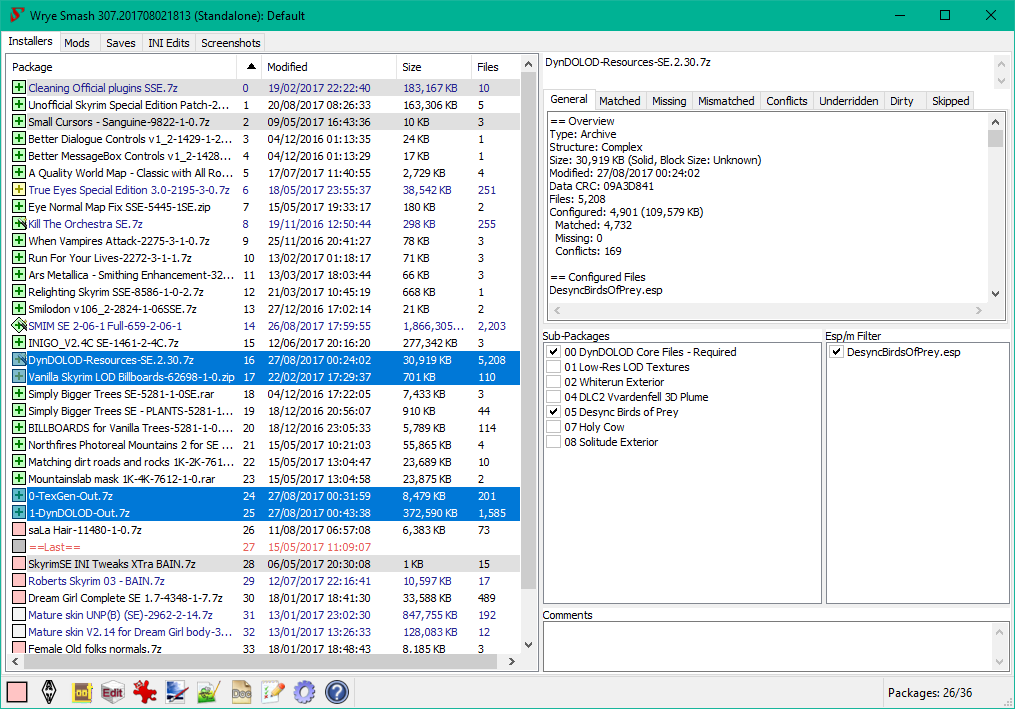Click the Packages: 26/36 status text
The height and width of the screenshot is (709, 1015).
[930, 693]
